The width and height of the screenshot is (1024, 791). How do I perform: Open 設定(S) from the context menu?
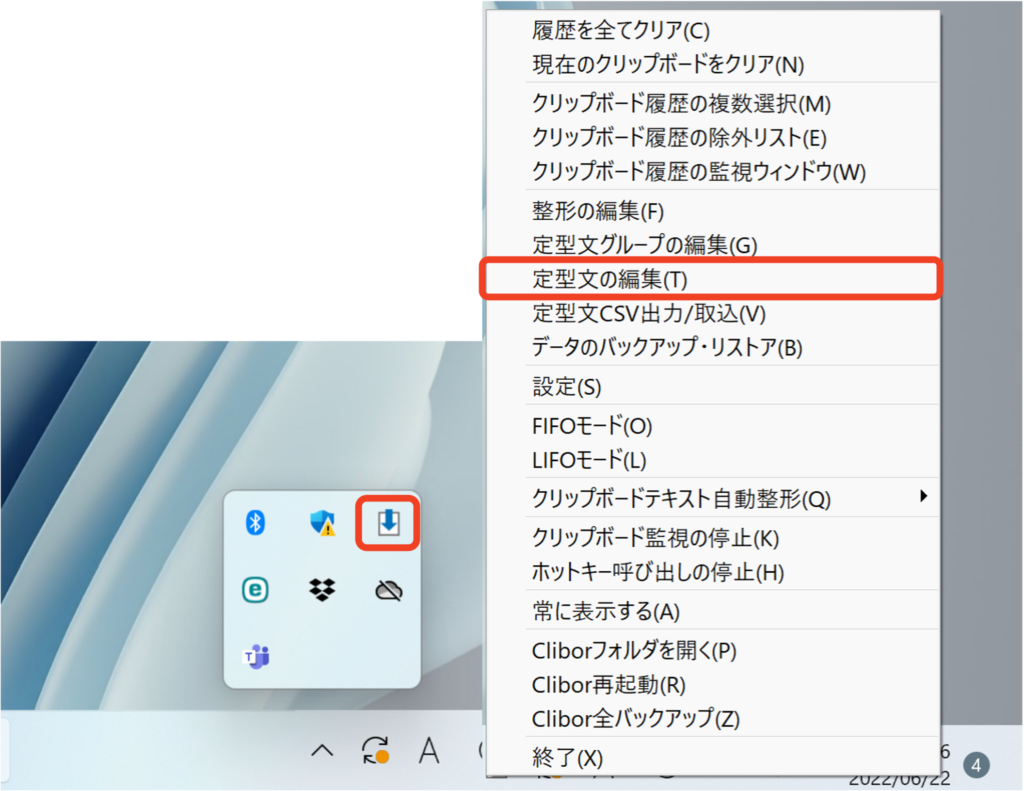(567, 386)
